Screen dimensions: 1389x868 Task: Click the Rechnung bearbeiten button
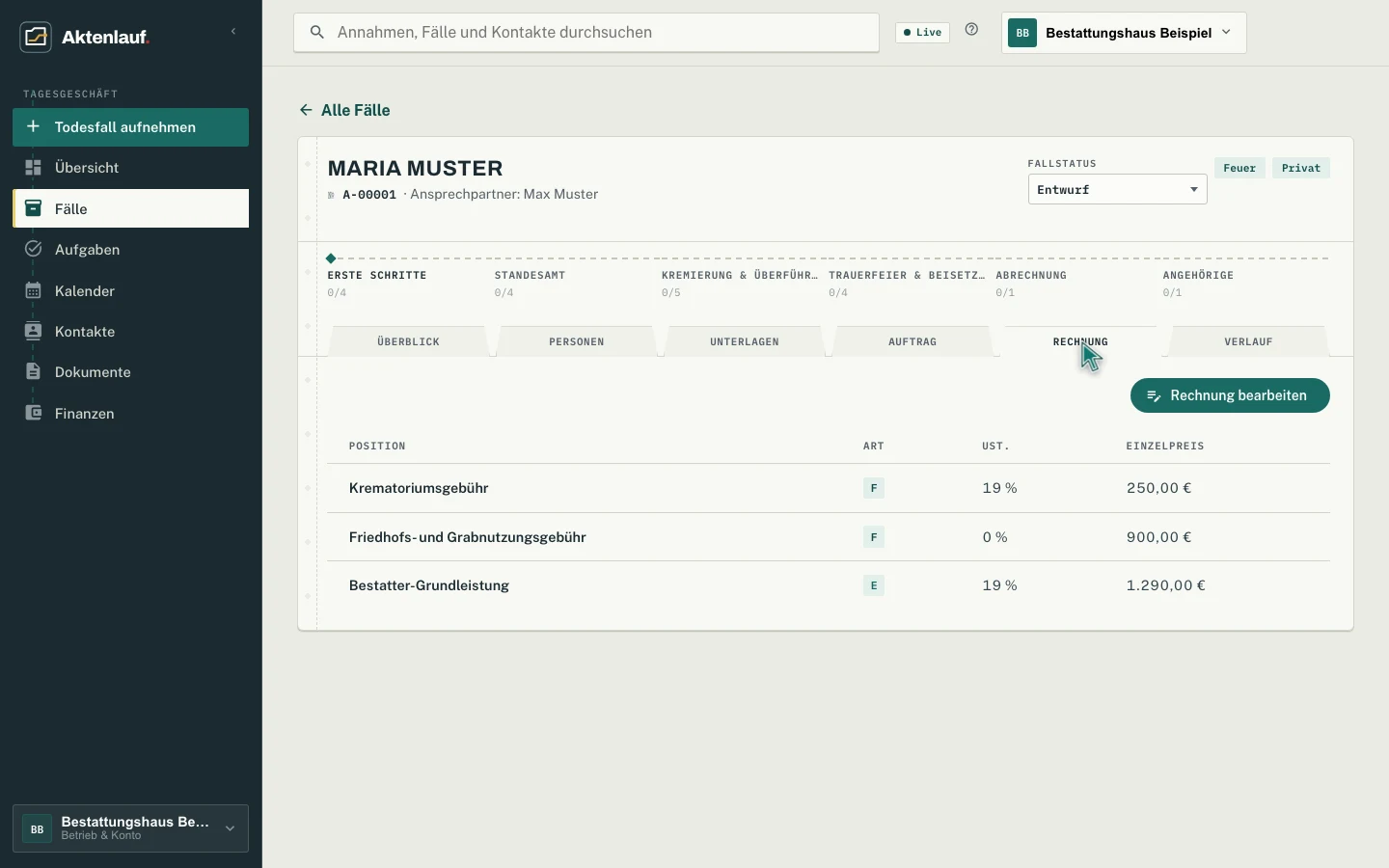click(x=1230, y=395)
